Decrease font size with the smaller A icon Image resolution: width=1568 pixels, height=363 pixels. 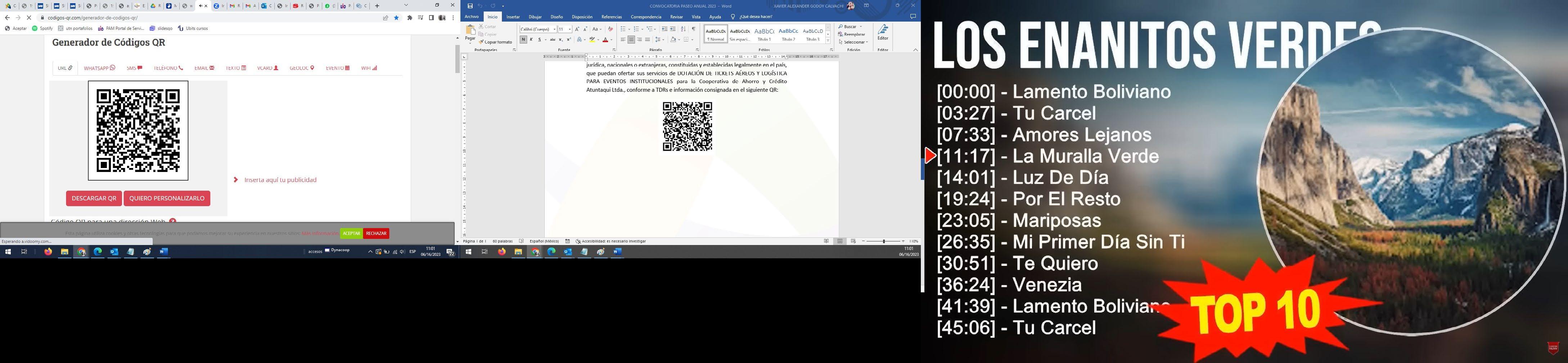point(585,29)
